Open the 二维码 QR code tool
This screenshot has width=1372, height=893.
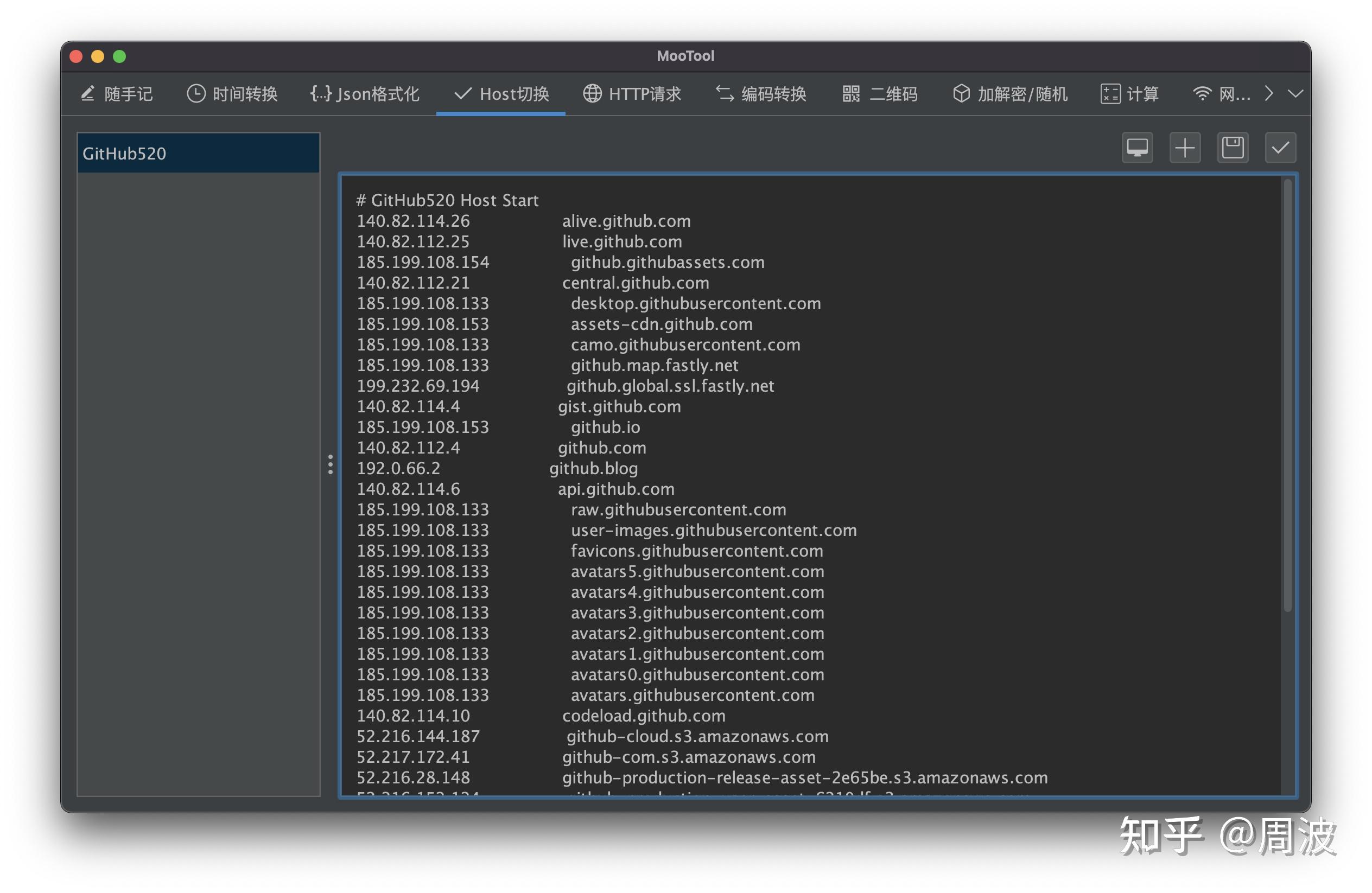point(879,94)
